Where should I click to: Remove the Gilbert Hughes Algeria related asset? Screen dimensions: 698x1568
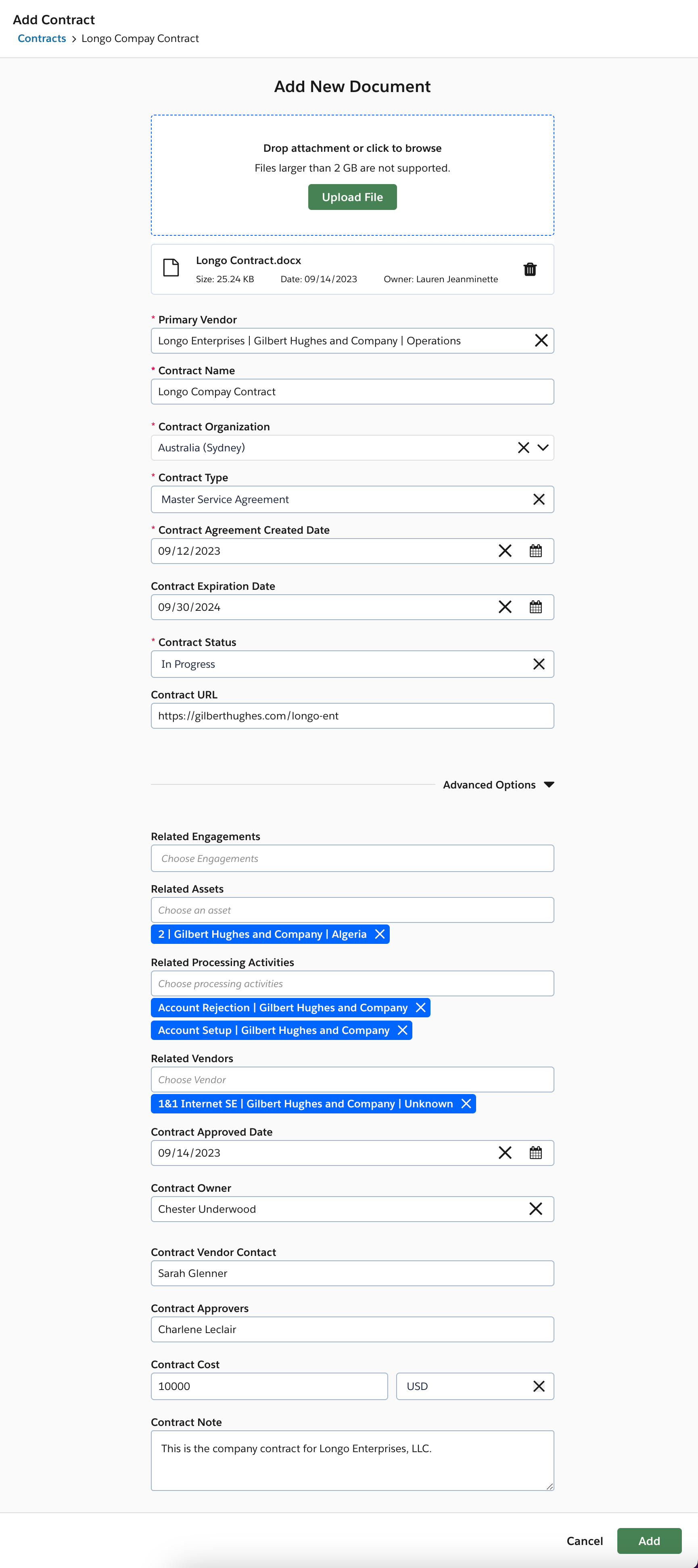click(379, 934)
